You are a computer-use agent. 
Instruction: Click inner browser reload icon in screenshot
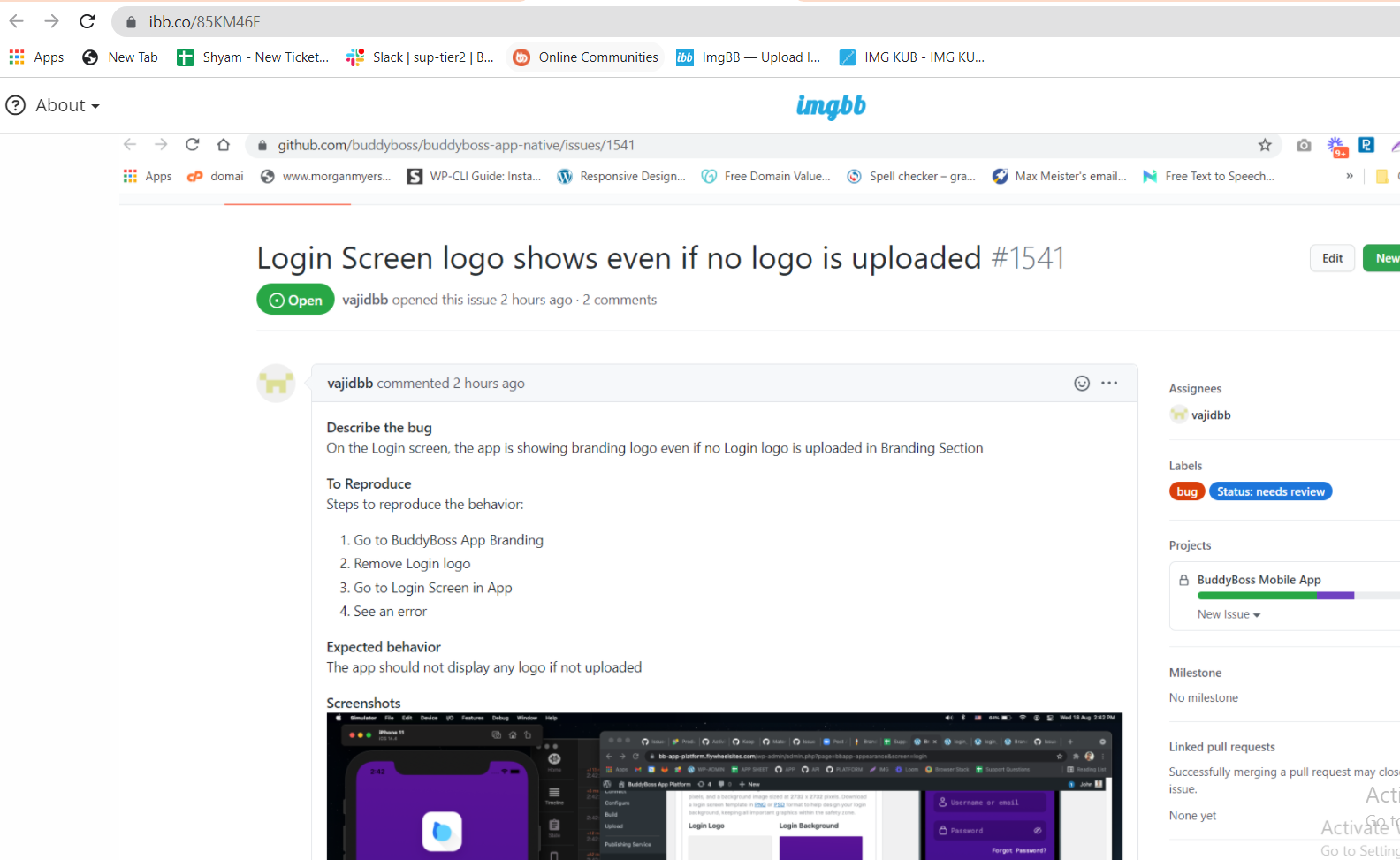point(192,144)
